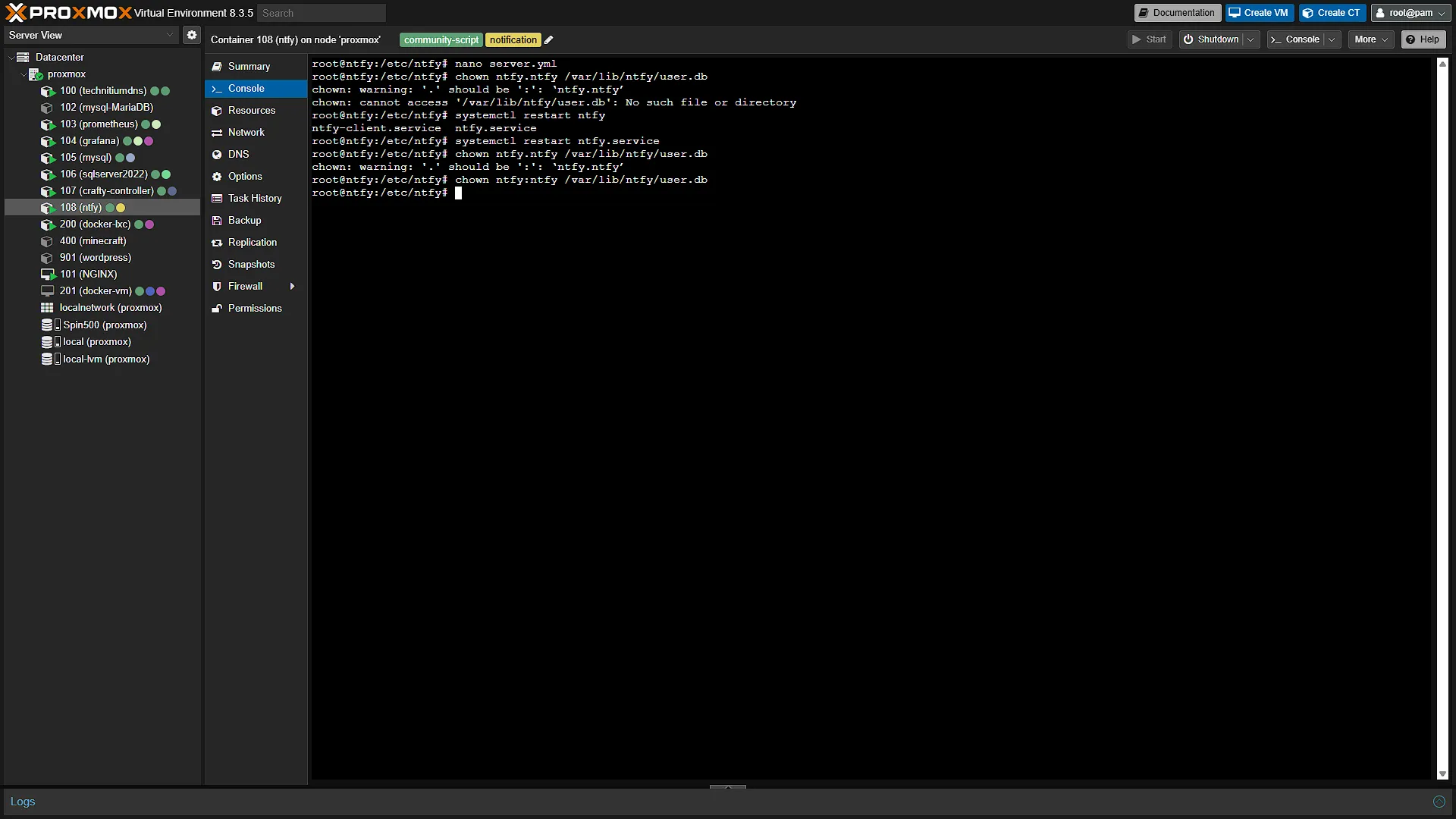Open the Console tab

[256, 89]
